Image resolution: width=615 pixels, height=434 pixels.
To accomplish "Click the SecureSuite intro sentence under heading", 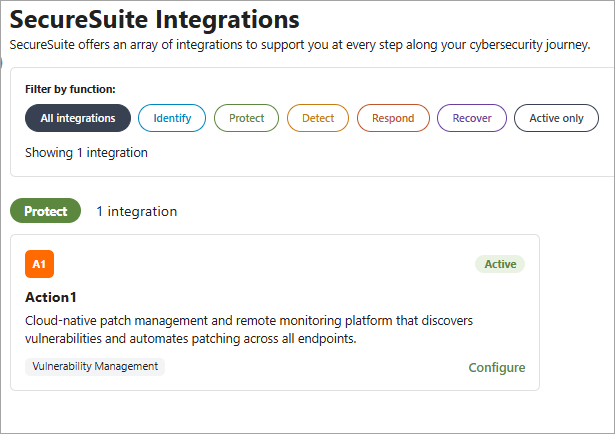I will 300,45.
